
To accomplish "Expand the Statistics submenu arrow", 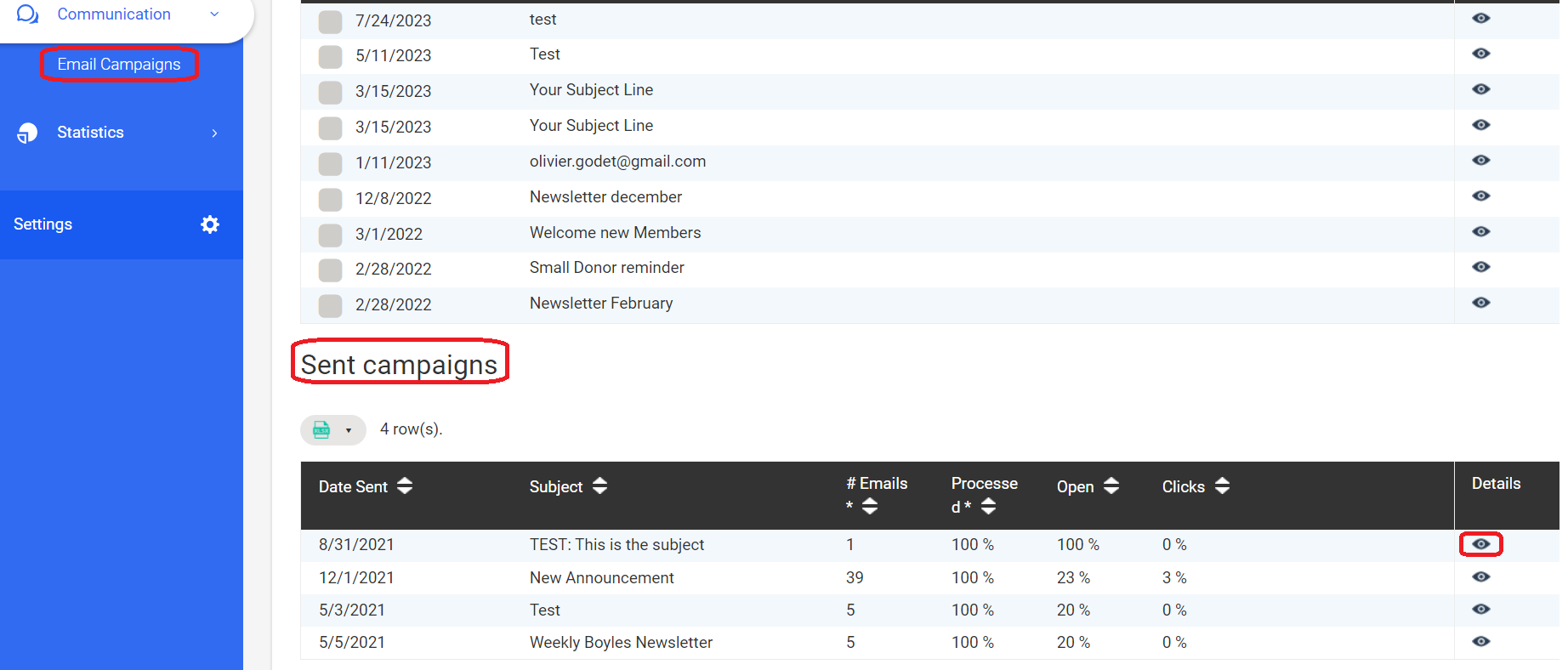I will coord(214,133).
